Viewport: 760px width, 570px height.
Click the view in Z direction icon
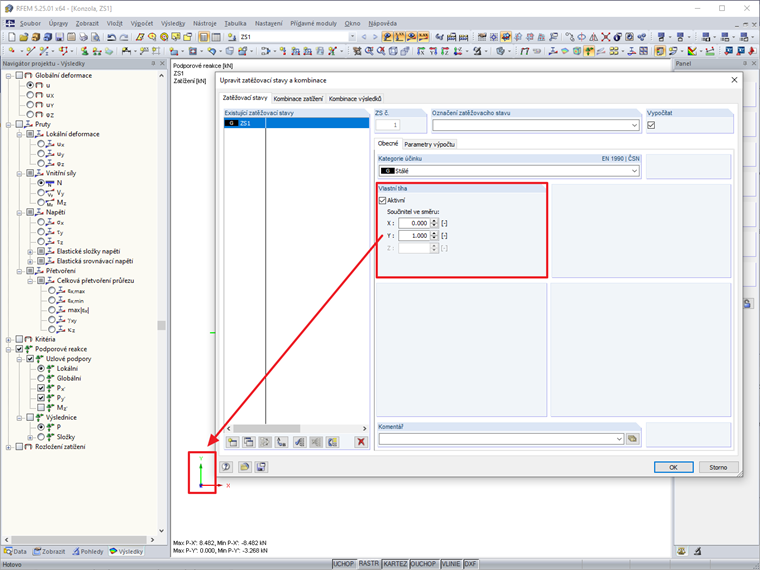click(444, 50)
